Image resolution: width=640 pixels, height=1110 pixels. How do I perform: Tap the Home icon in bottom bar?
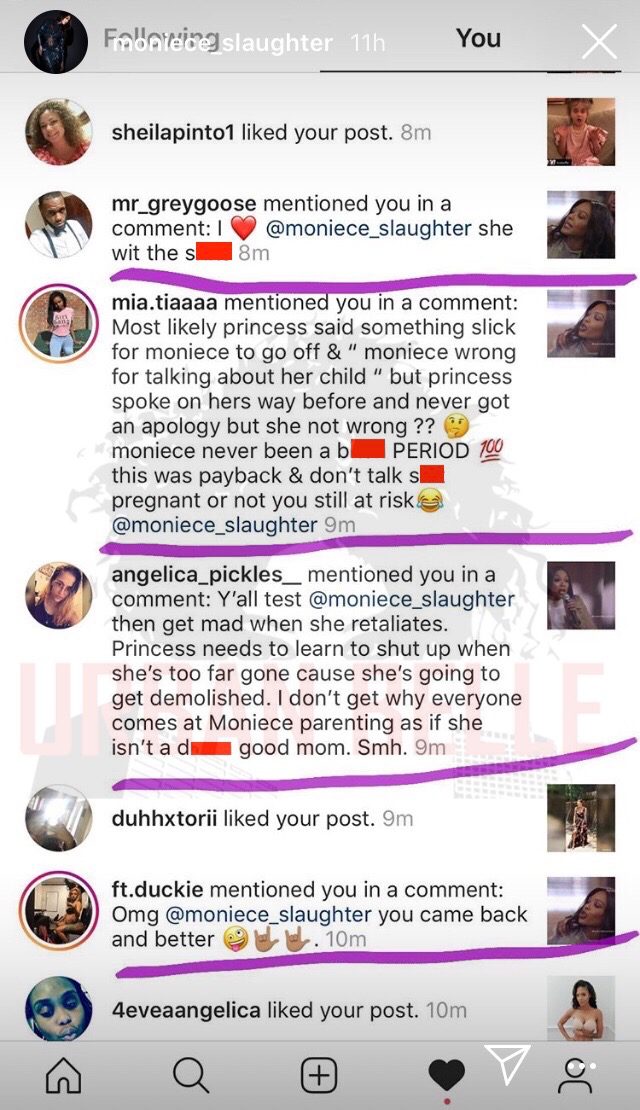63,1077
